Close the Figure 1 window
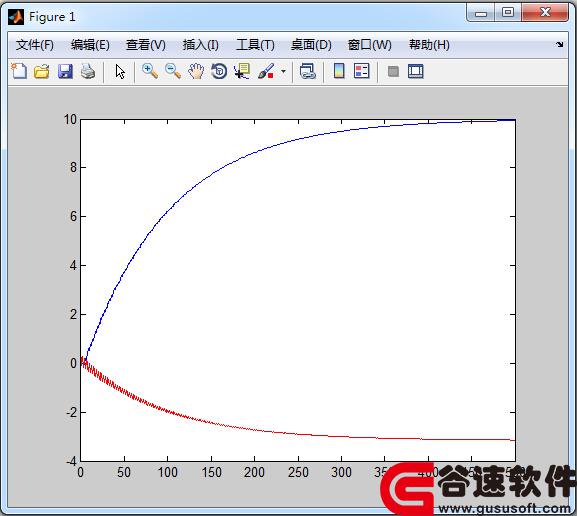 tap(545, 13)
